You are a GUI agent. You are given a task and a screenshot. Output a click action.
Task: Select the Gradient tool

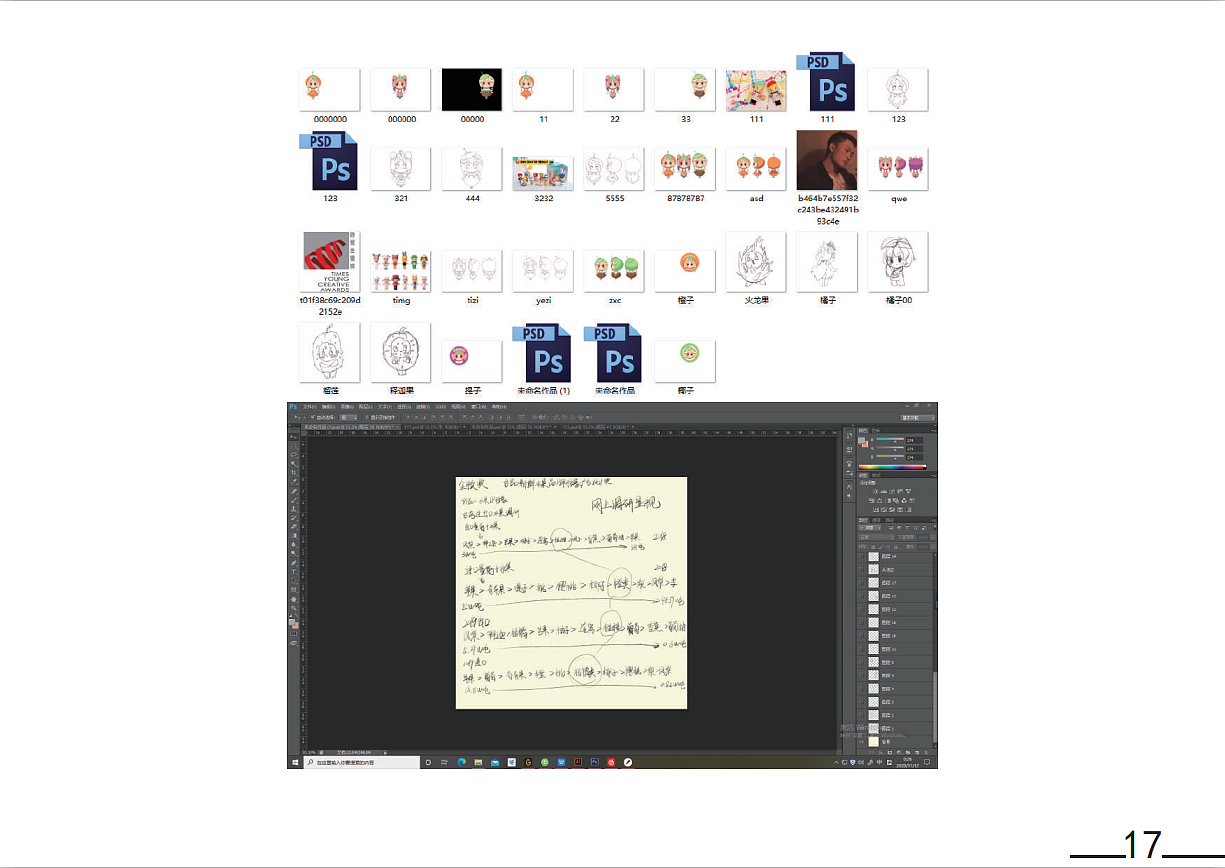click(294, 535)
